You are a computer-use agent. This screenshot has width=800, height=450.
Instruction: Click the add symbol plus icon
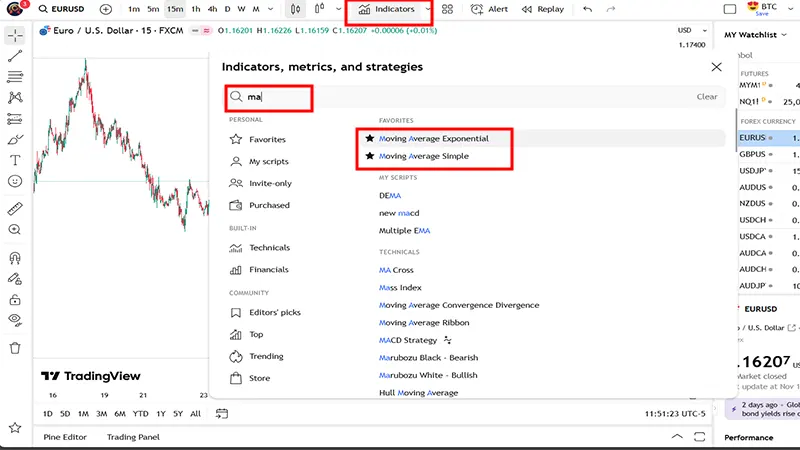click(x=106, y=9)
